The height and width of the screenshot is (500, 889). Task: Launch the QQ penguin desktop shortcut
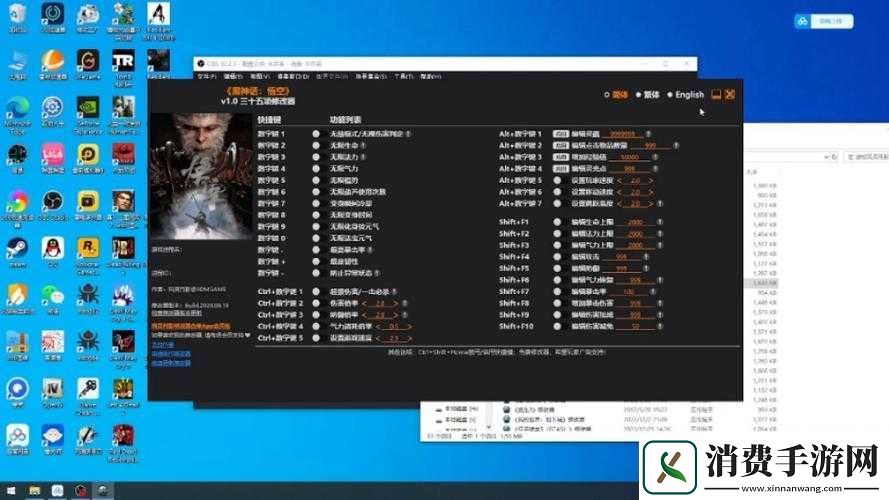(53, 246)
